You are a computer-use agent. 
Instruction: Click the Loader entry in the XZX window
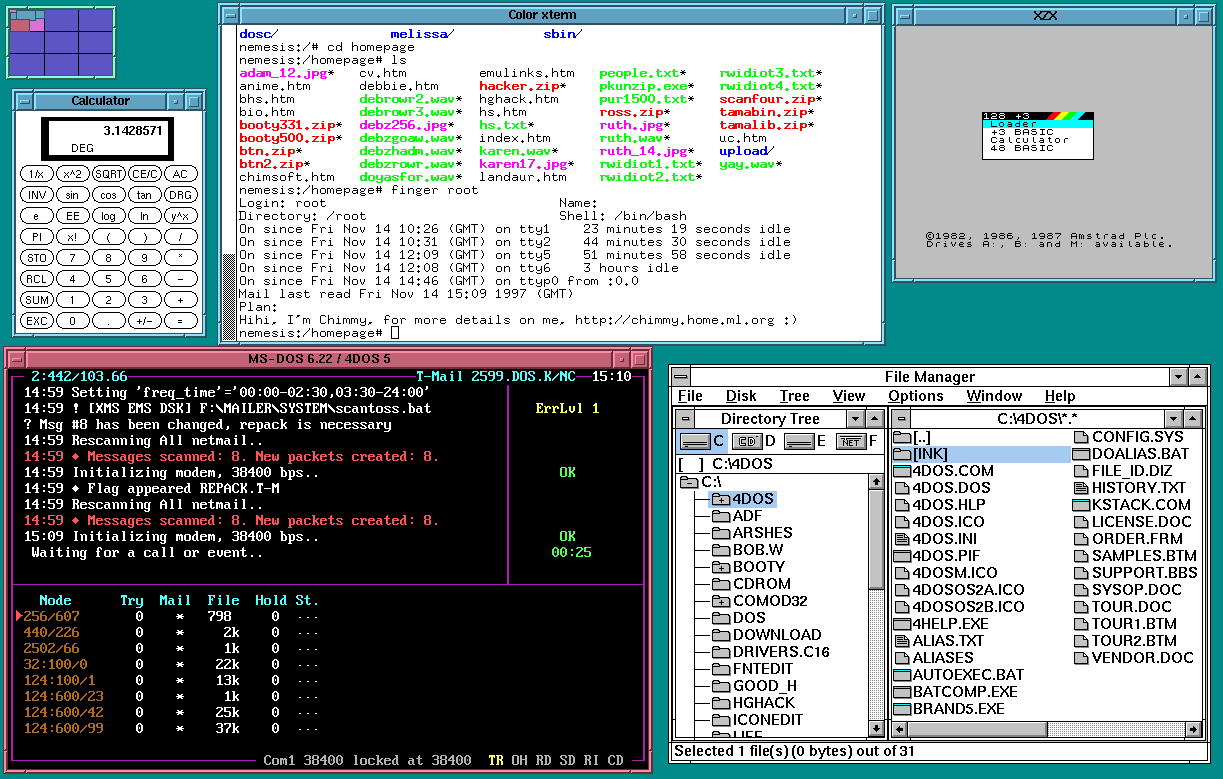pyautogui.click(x=1038, y=124)
